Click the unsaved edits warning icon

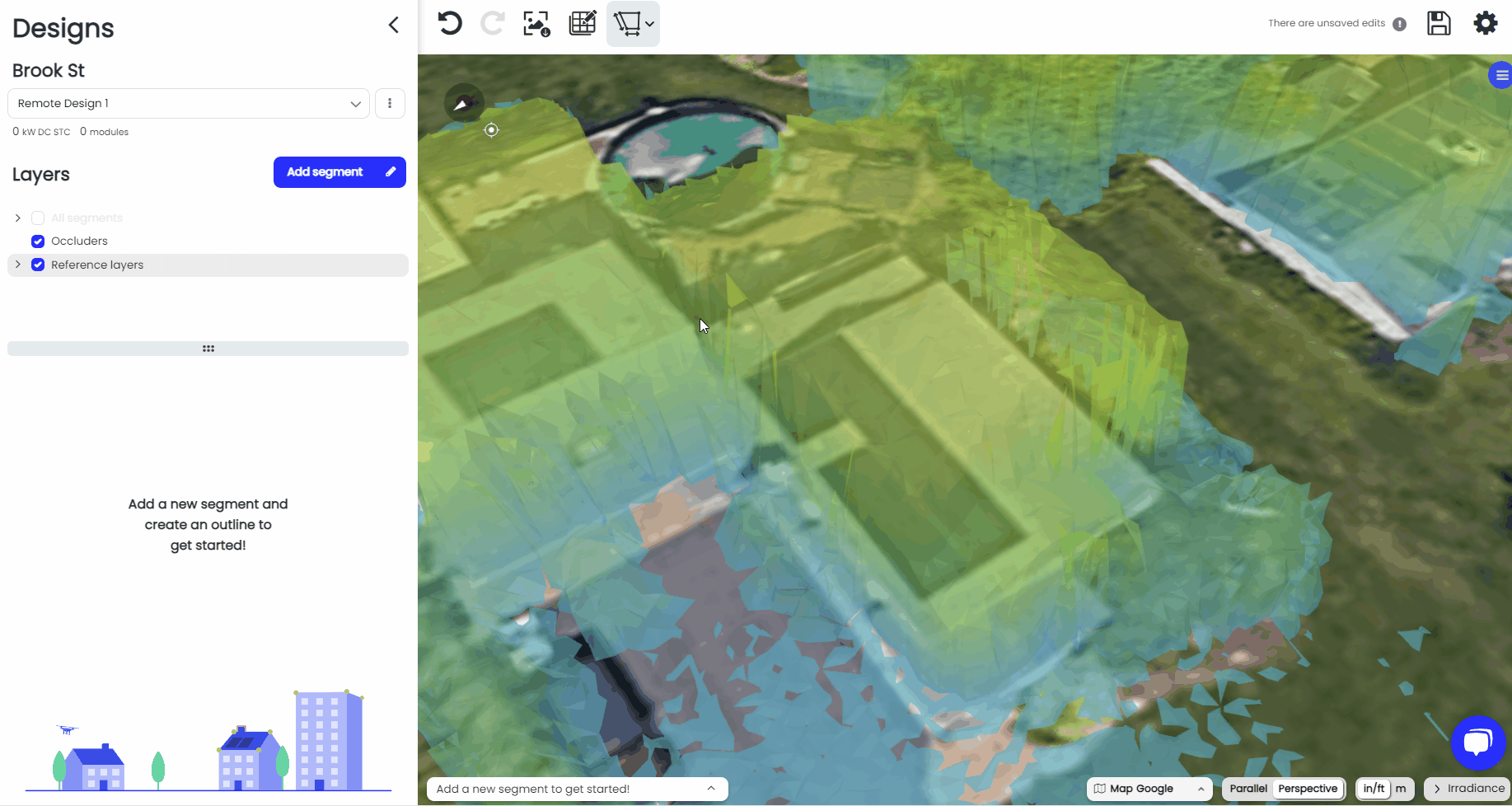point(1399,24)
